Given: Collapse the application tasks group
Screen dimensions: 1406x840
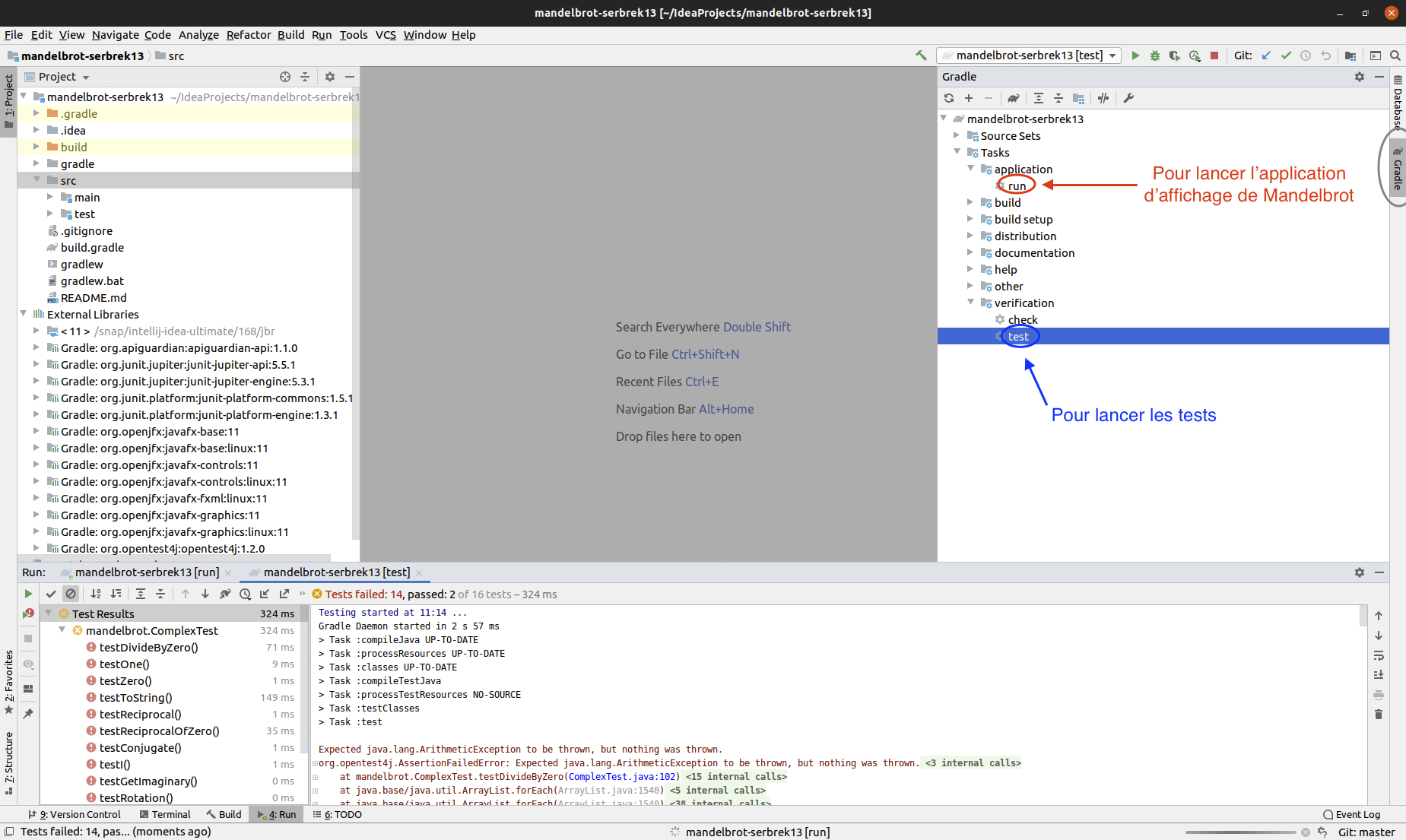Looking at the screenshot, I should 970,169.
